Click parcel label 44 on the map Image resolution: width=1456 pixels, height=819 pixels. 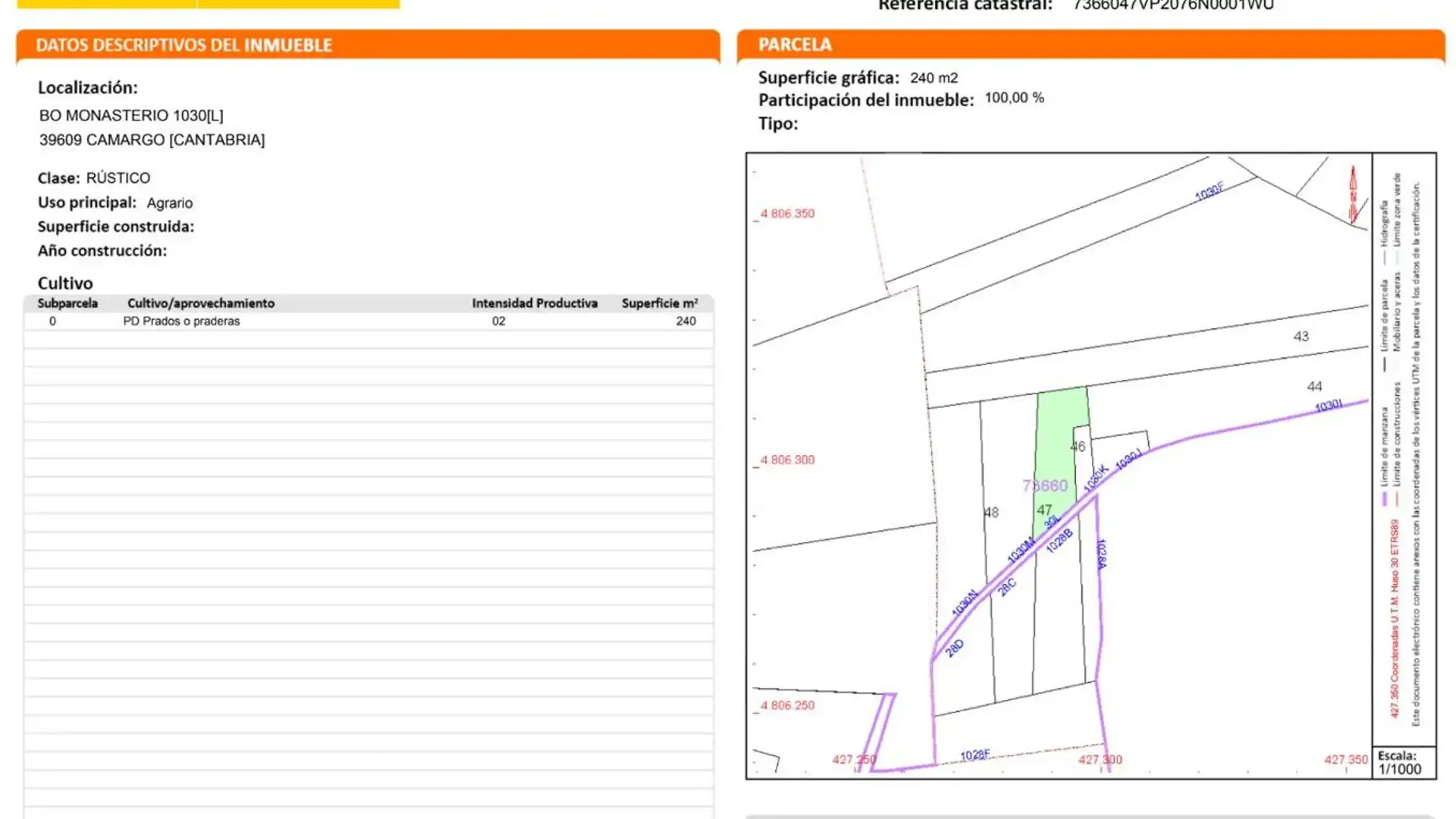(1314, 387)
